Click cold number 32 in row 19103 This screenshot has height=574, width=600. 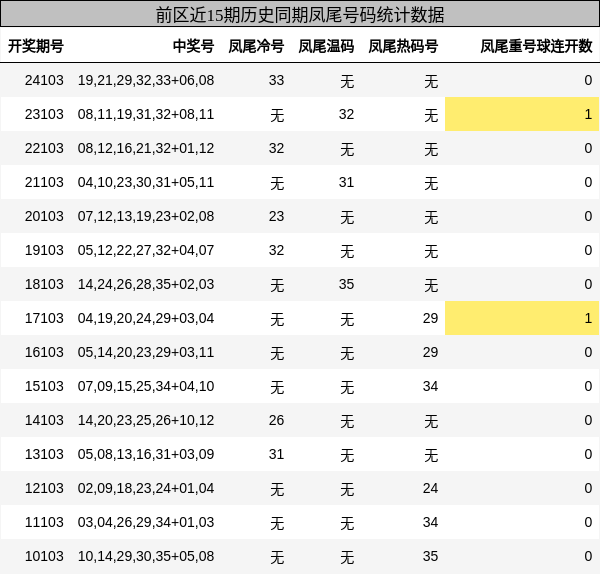(276, 250)
